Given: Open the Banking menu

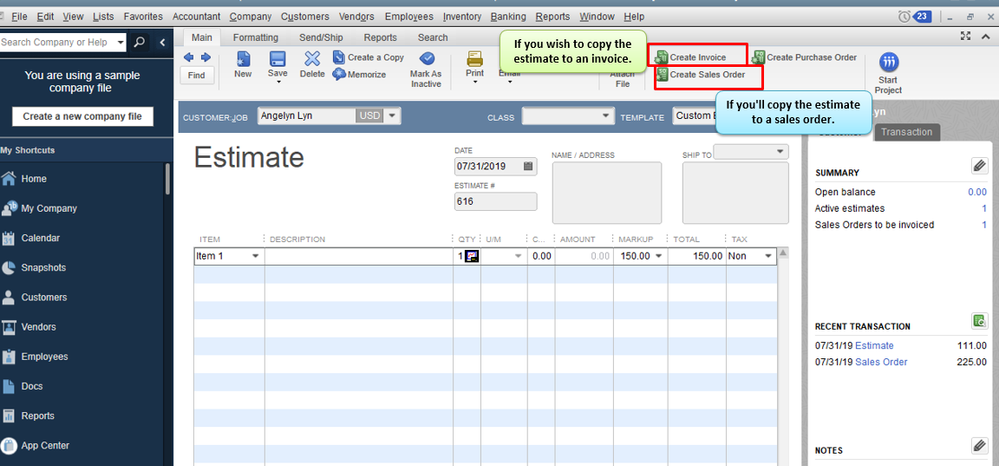Looking at the screenshot, I should pos(508,17).
